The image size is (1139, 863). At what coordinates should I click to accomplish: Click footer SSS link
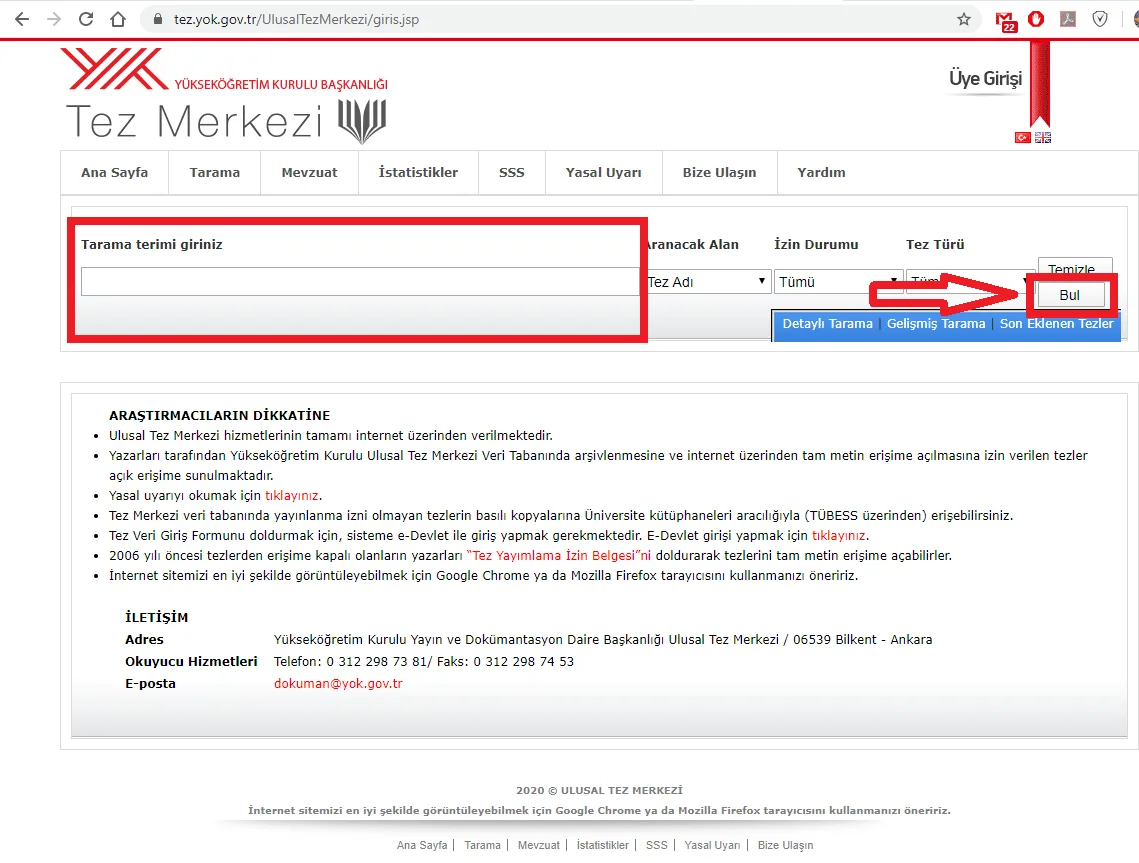click(657, 846)
